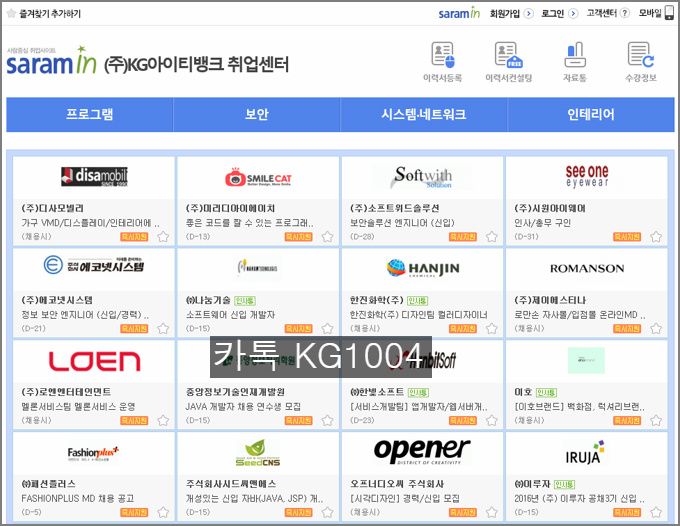
Task: Bookmark the 오프너디오씨 주식회사 job with star
Action: [491, 513]
